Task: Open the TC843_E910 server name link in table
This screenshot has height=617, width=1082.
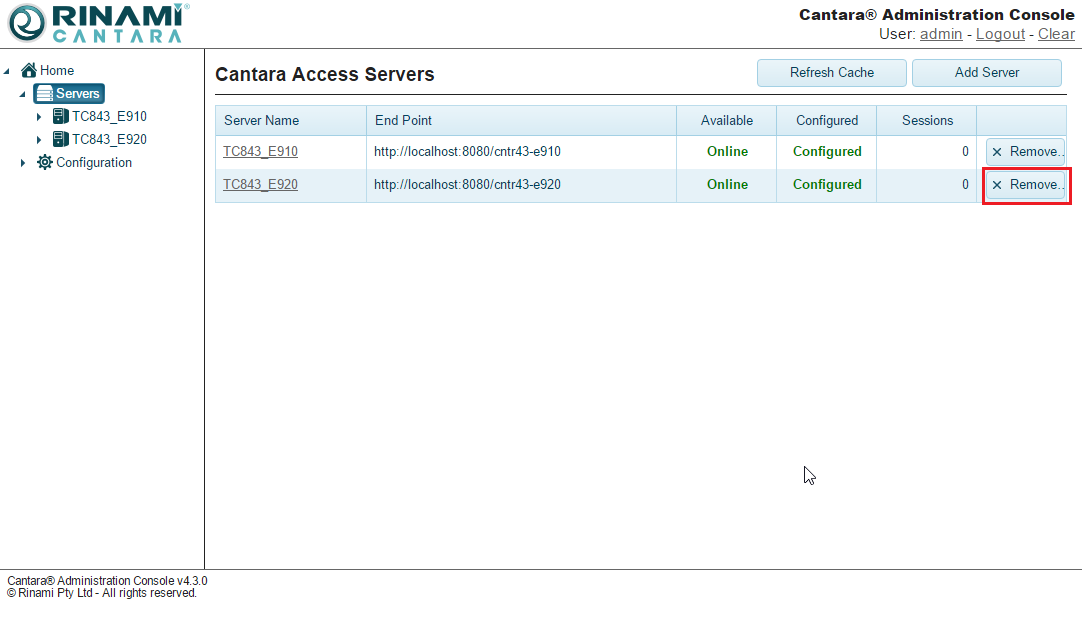Action: 260,152
